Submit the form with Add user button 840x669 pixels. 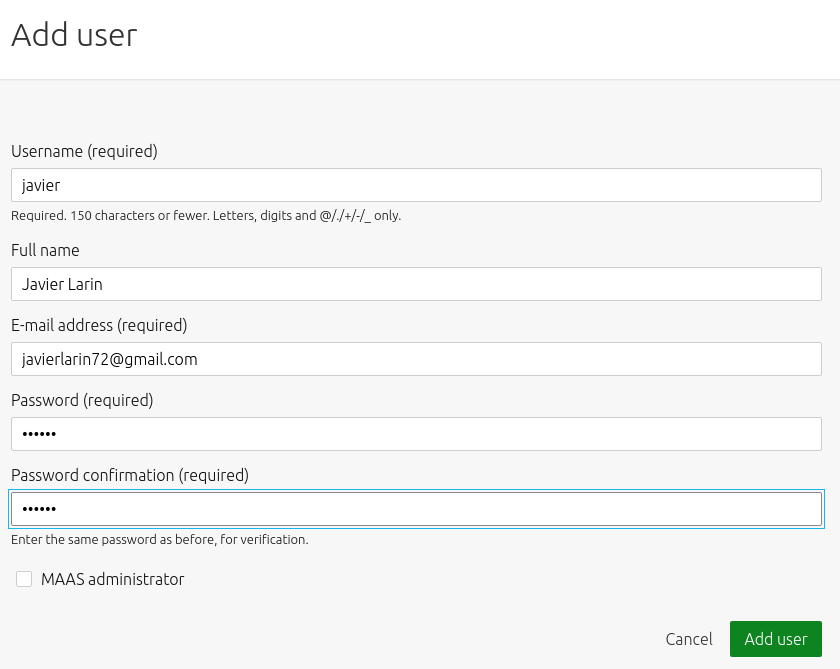pyautogui.click(x=775, y=639)
